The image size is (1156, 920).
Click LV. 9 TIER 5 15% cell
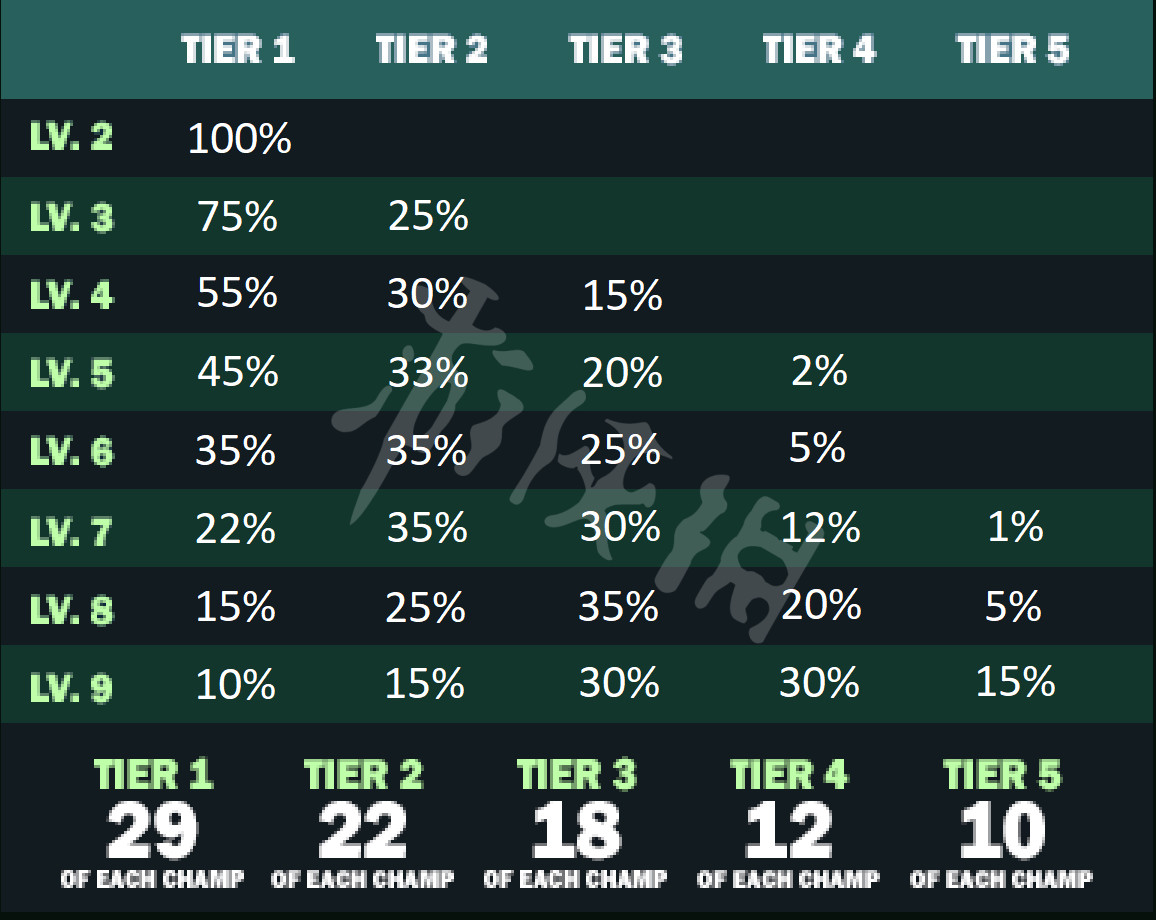click(1015, 682)
